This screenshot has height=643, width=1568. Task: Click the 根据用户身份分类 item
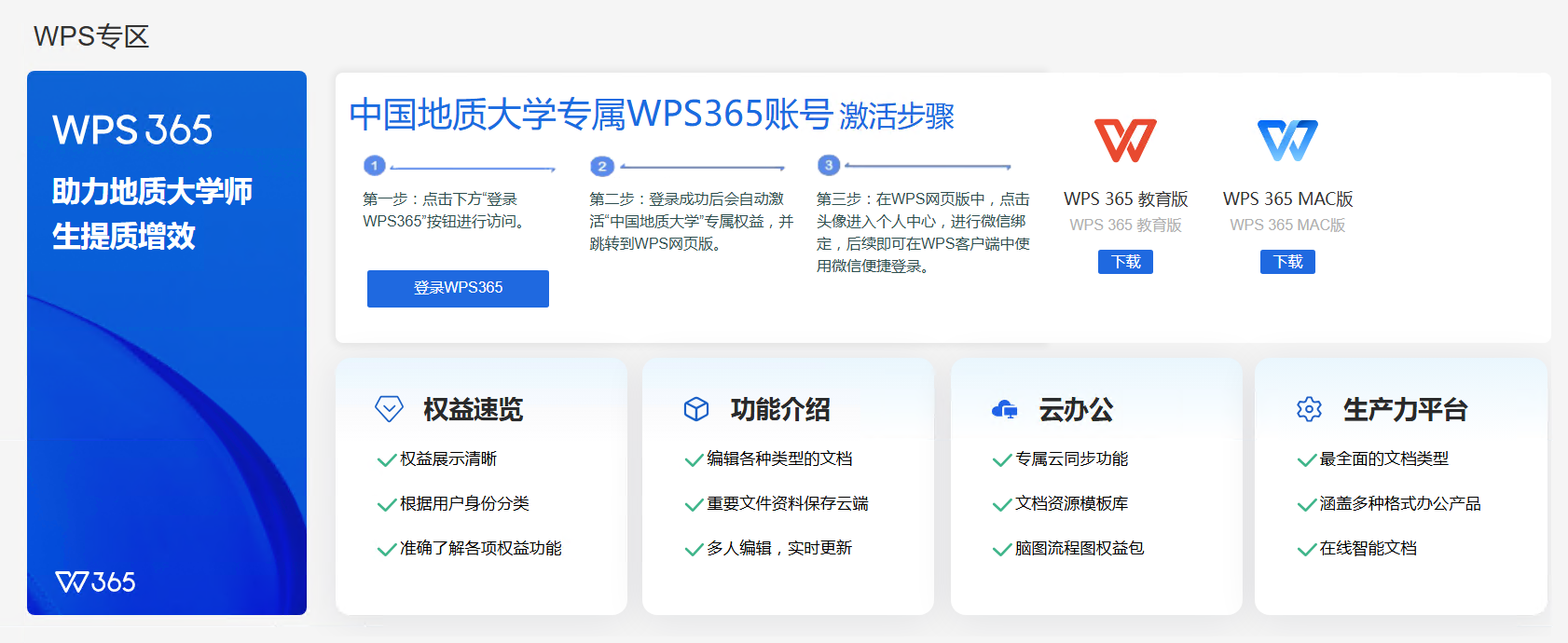pos(464,503)
